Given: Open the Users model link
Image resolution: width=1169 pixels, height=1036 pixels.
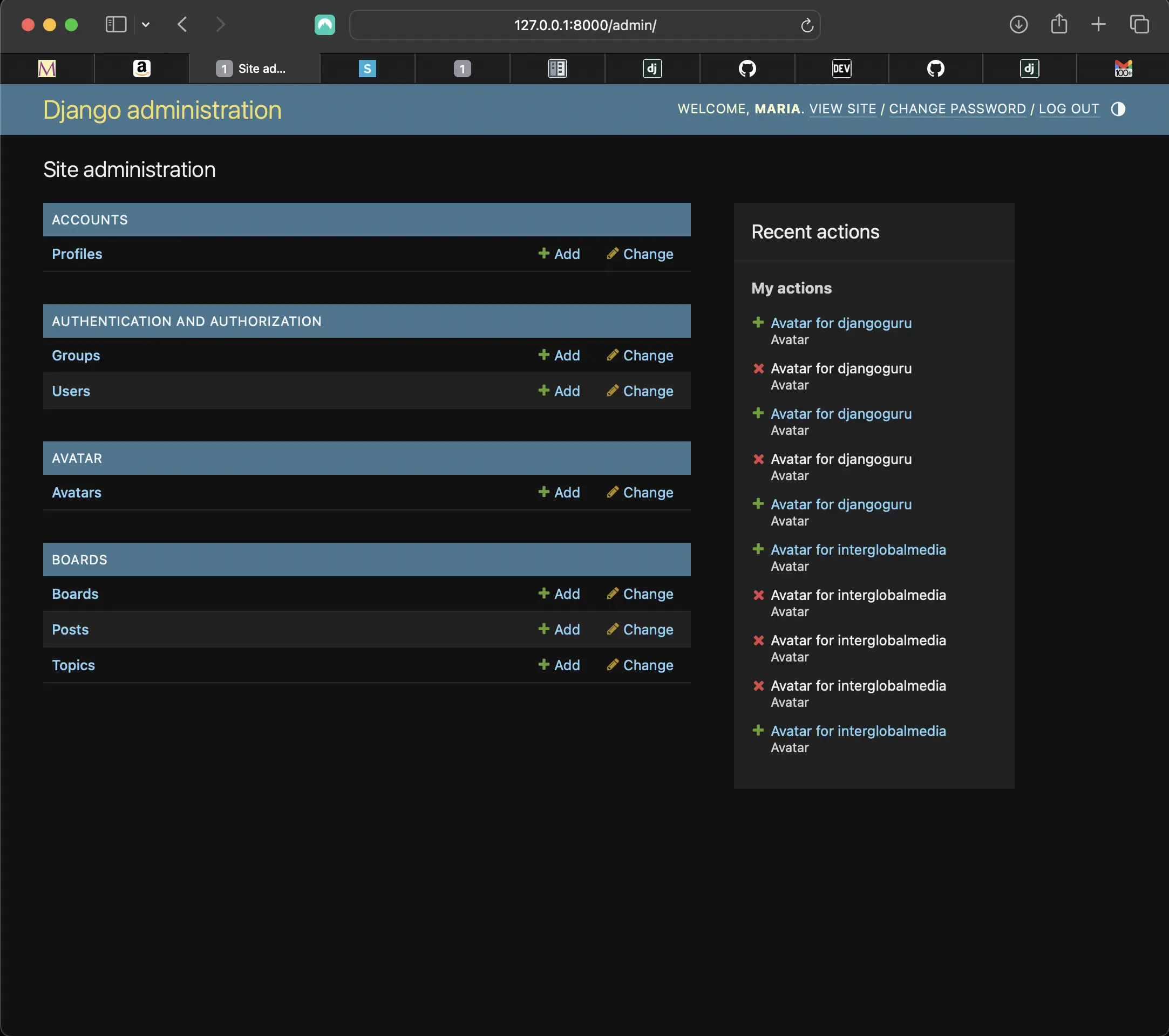Looking at the screenshot, I should tap(71, 391).
